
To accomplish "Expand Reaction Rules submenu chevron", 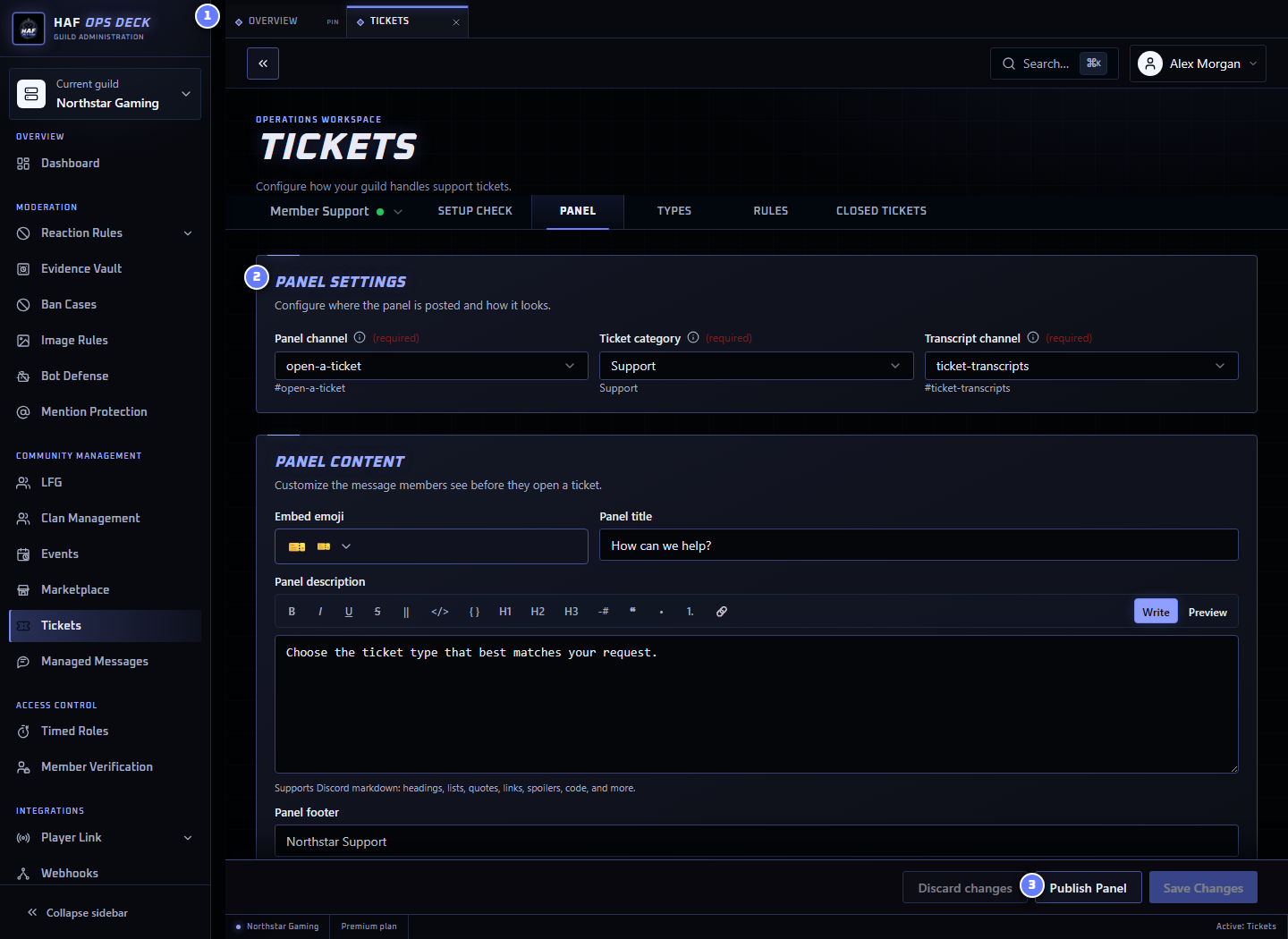I will [x=188, y=233].
